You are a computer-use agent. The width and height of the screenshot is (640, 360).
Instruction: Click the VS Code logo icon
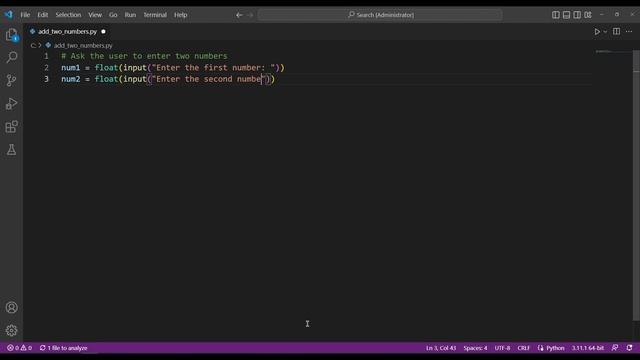click(x=9, y=15)
